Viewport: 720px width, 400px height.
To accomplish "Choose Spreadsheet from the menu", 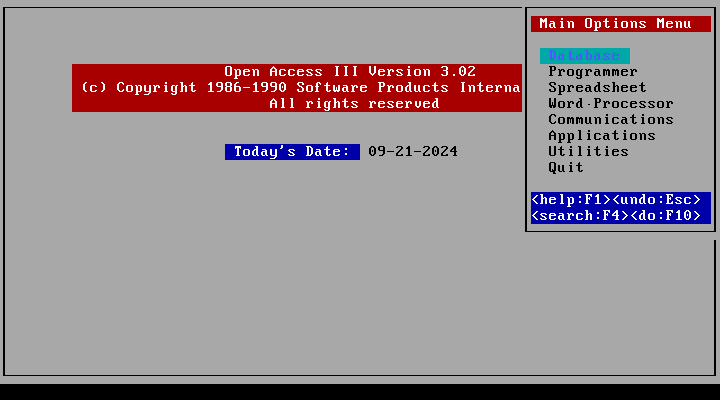I will (597, 87).
